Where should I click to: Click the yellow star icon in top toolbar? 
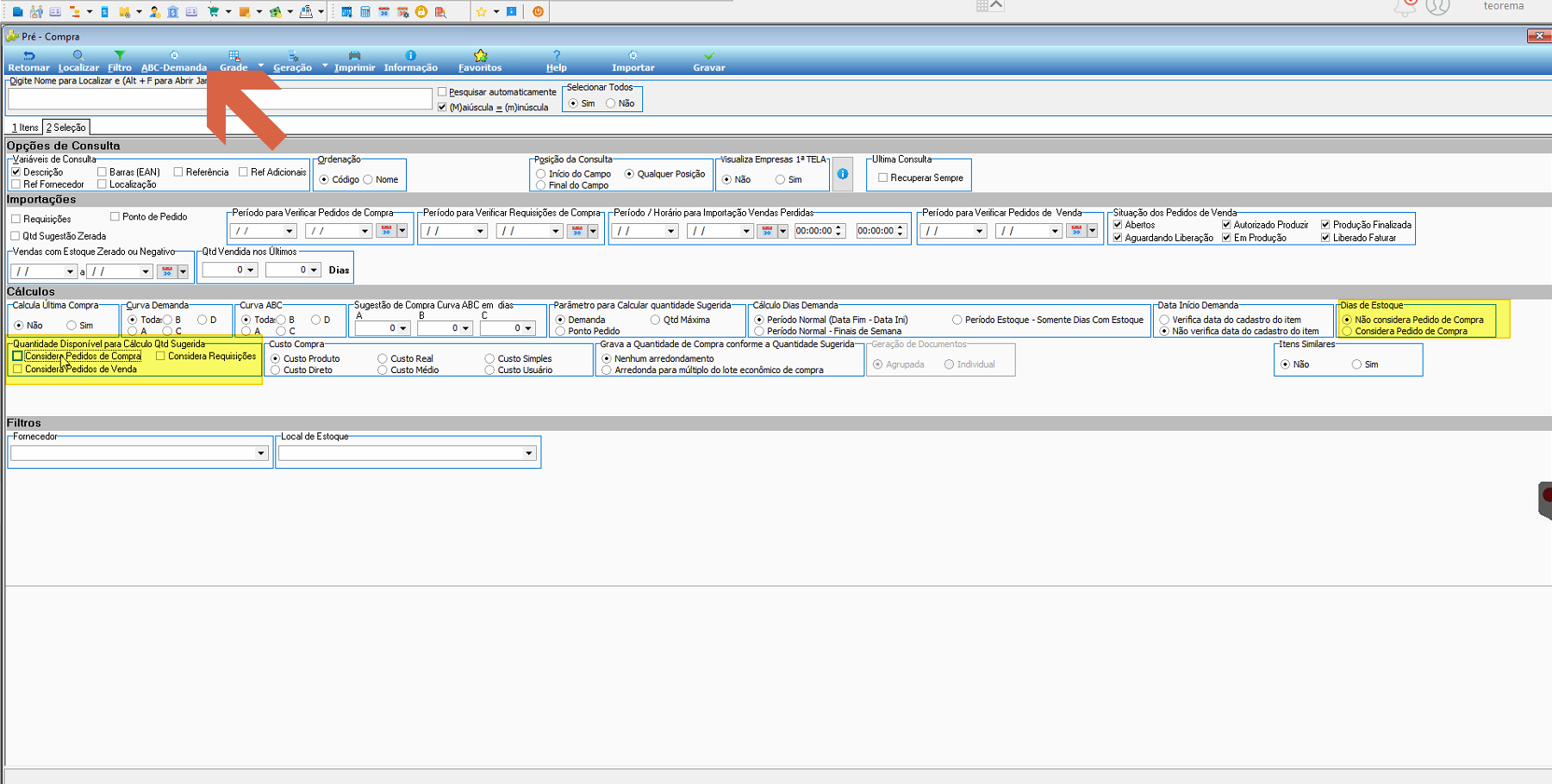[x=482, y=11]
